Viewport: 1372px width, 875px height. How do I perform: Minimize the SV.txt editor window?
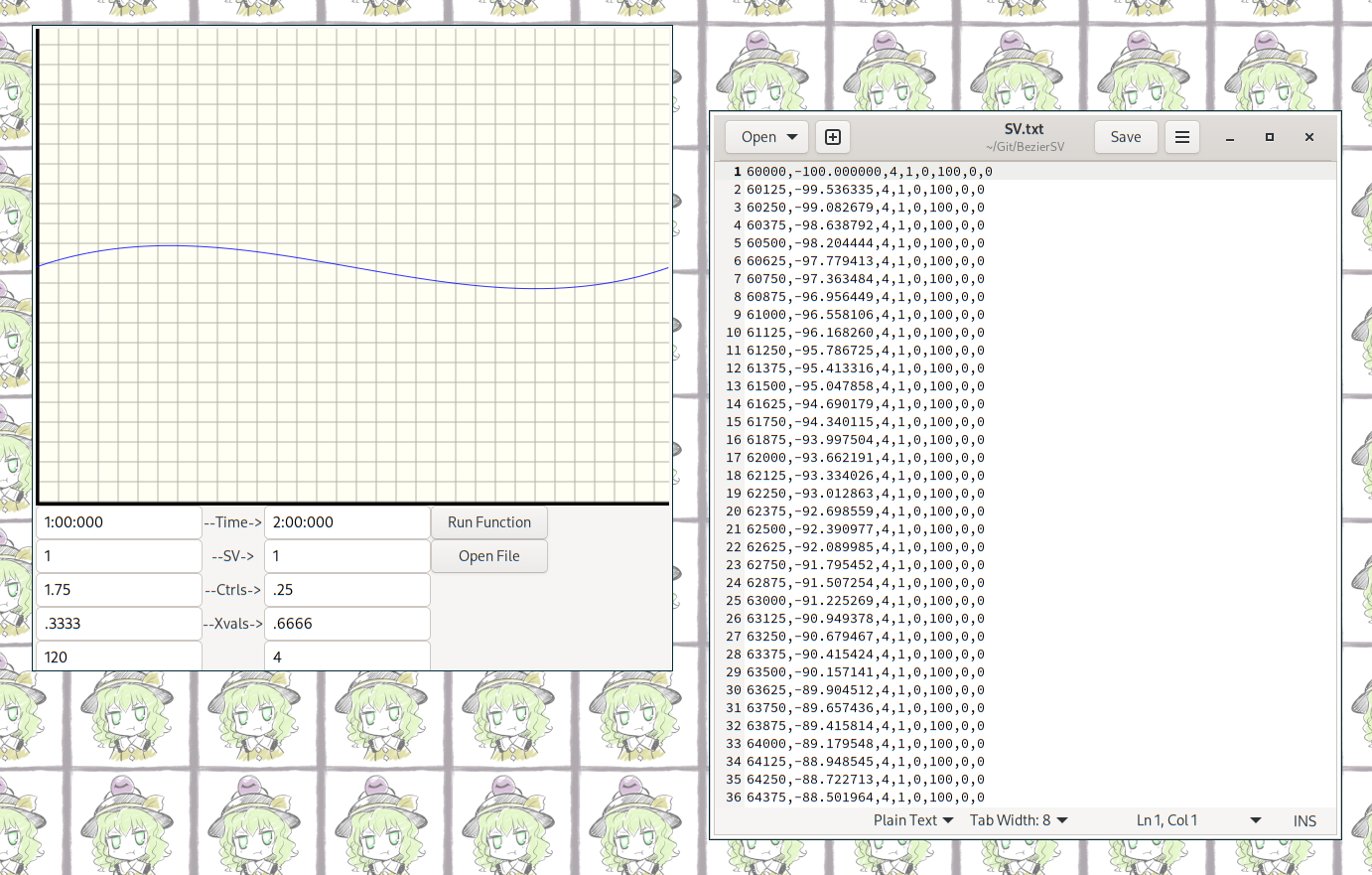pyautogui.click(x=1230, y=137)
